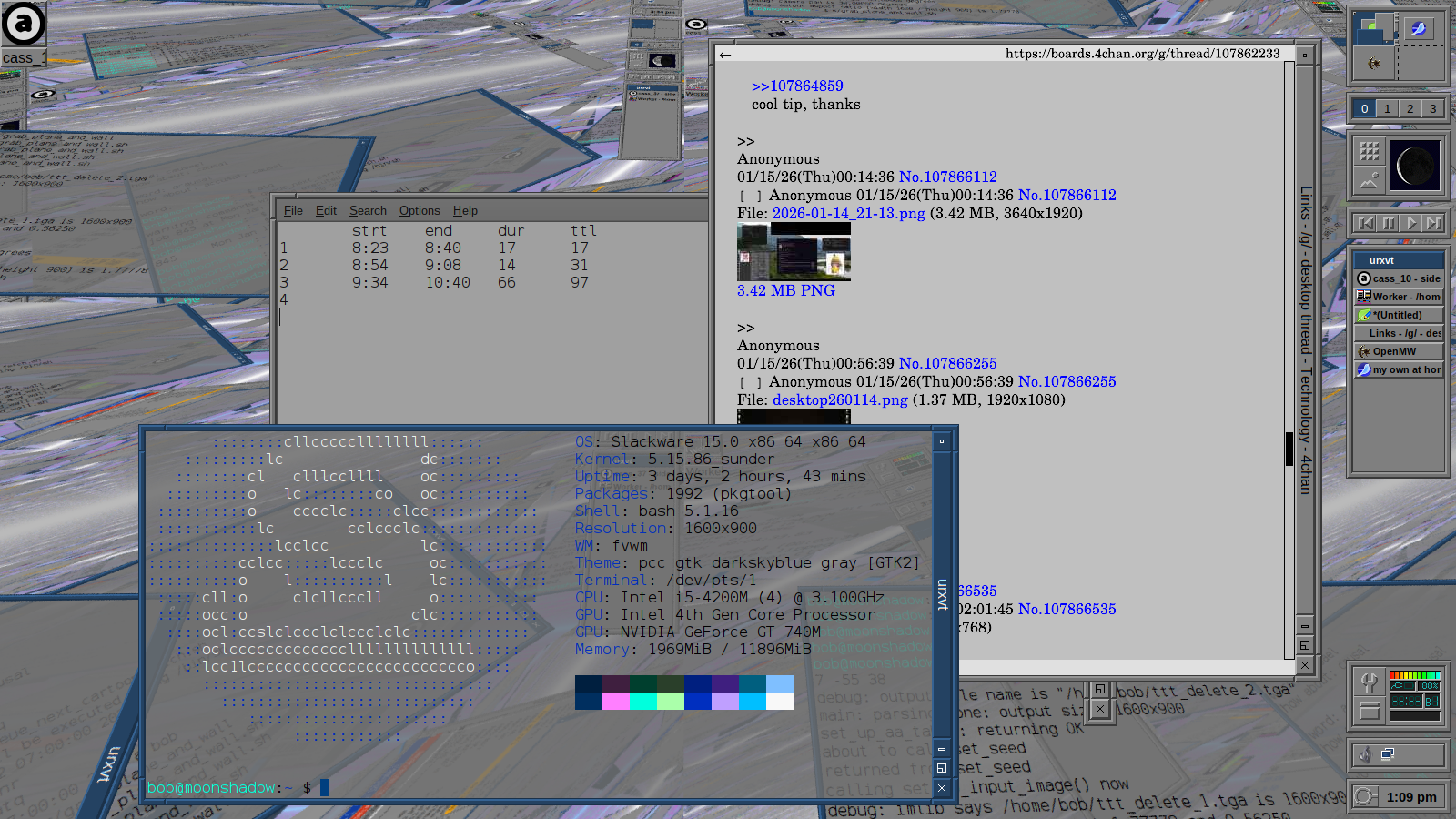
Task: Click the skip-to-next track button
Action: coord(1434,223)
